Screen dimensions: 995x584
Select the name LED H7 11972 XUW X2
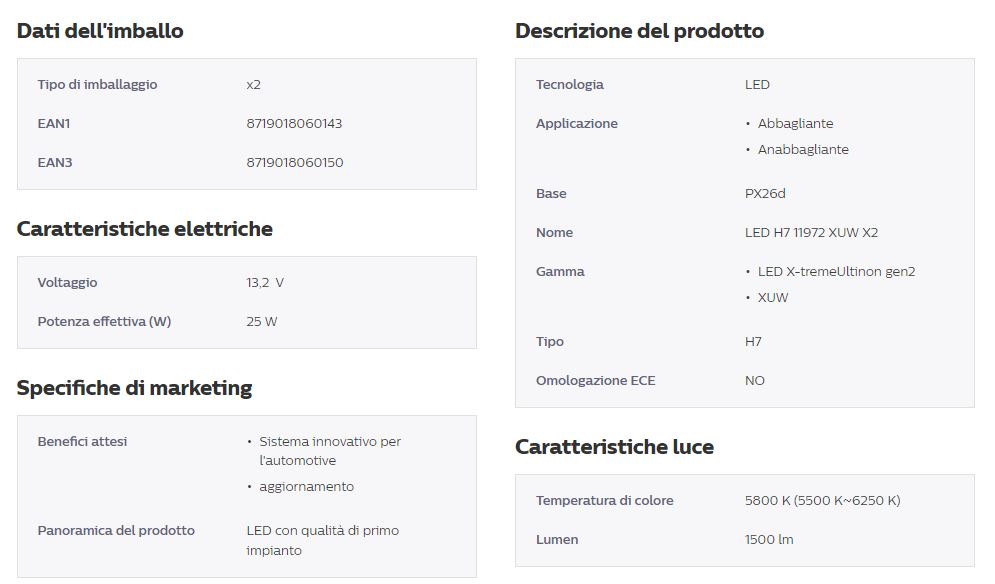[x=811, y=232]
